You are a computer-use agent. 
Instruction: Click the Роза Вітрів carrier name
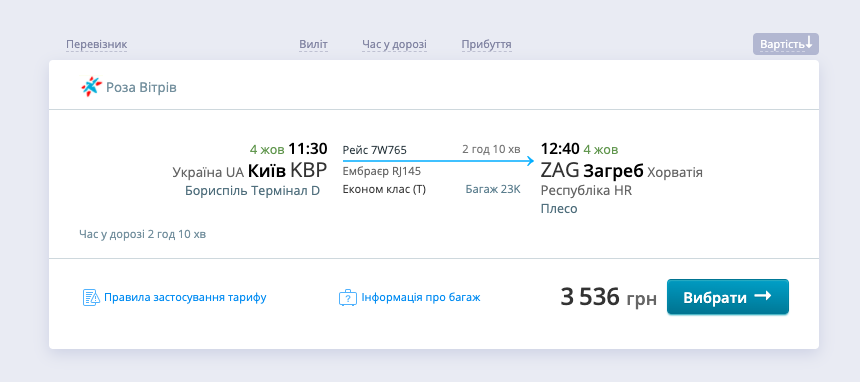click(x=142, y=87)
